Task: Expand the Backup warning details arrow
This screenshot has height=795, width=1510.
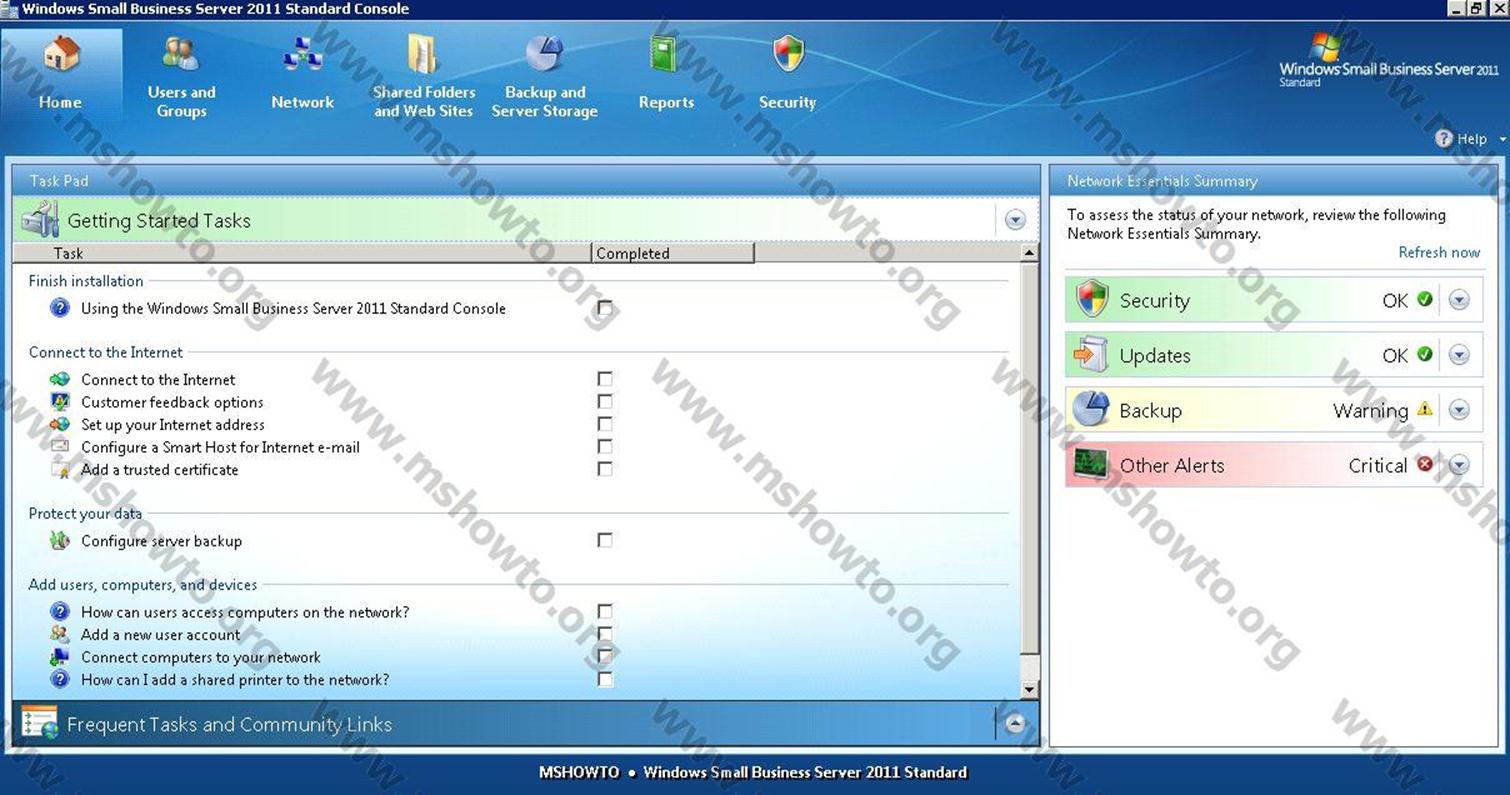Action: 1459,410
